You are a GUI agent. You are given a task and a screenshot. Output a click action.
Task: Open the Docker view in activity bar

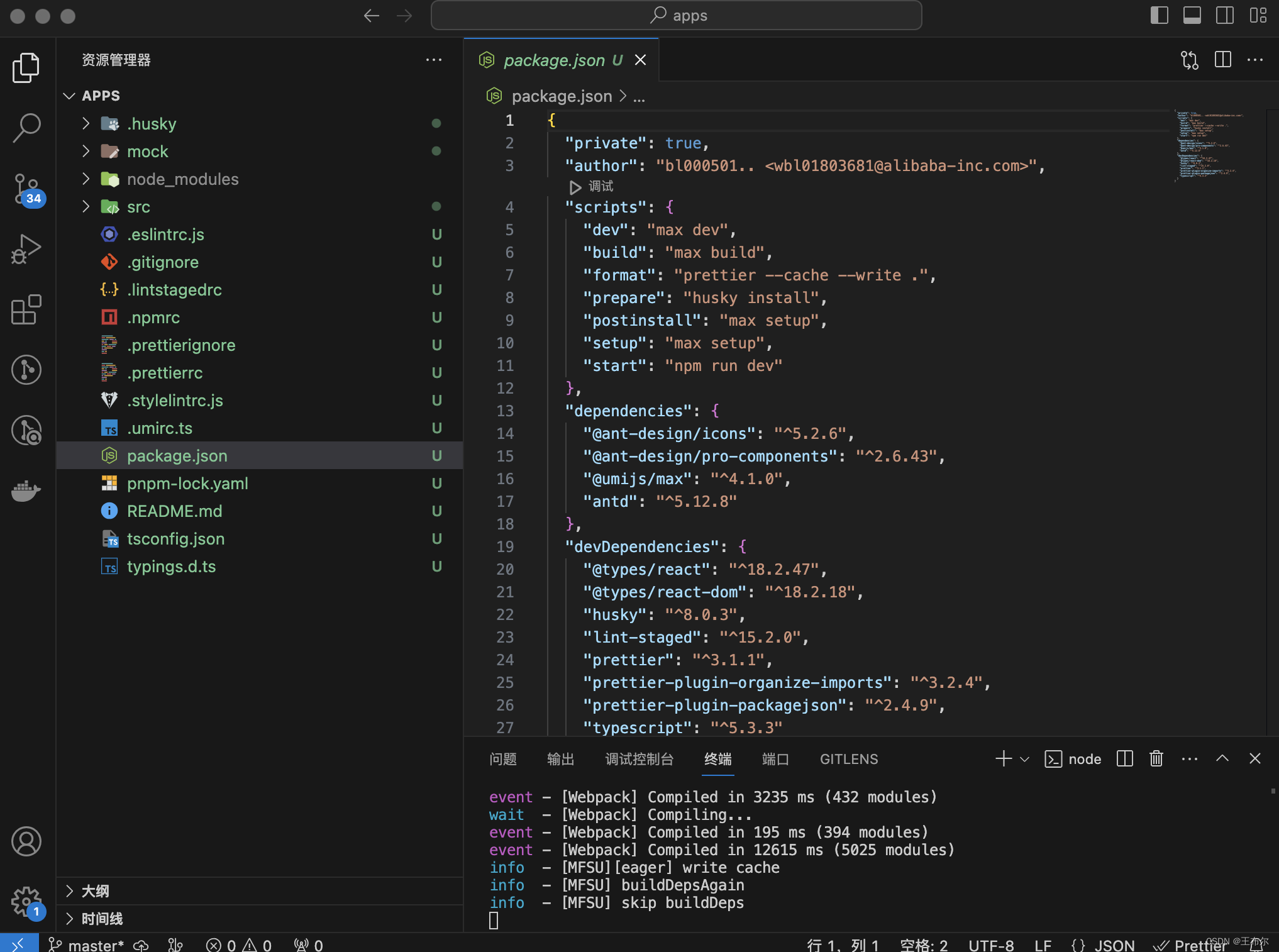(x=26, y=490)
